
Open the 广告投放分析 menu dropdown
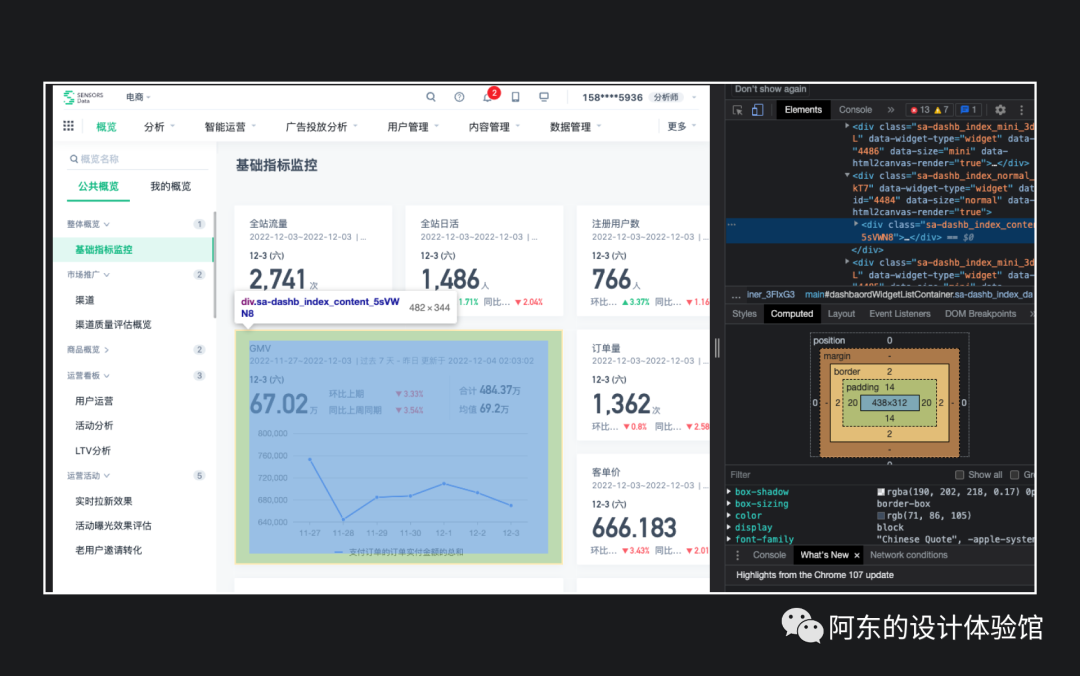pos(322,127)
